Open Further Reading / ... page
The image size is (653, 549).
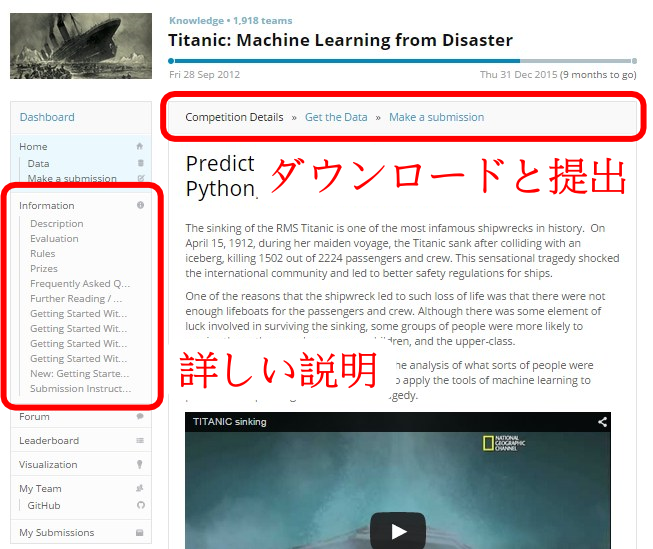pyautogui.click(x=76, y=299)
